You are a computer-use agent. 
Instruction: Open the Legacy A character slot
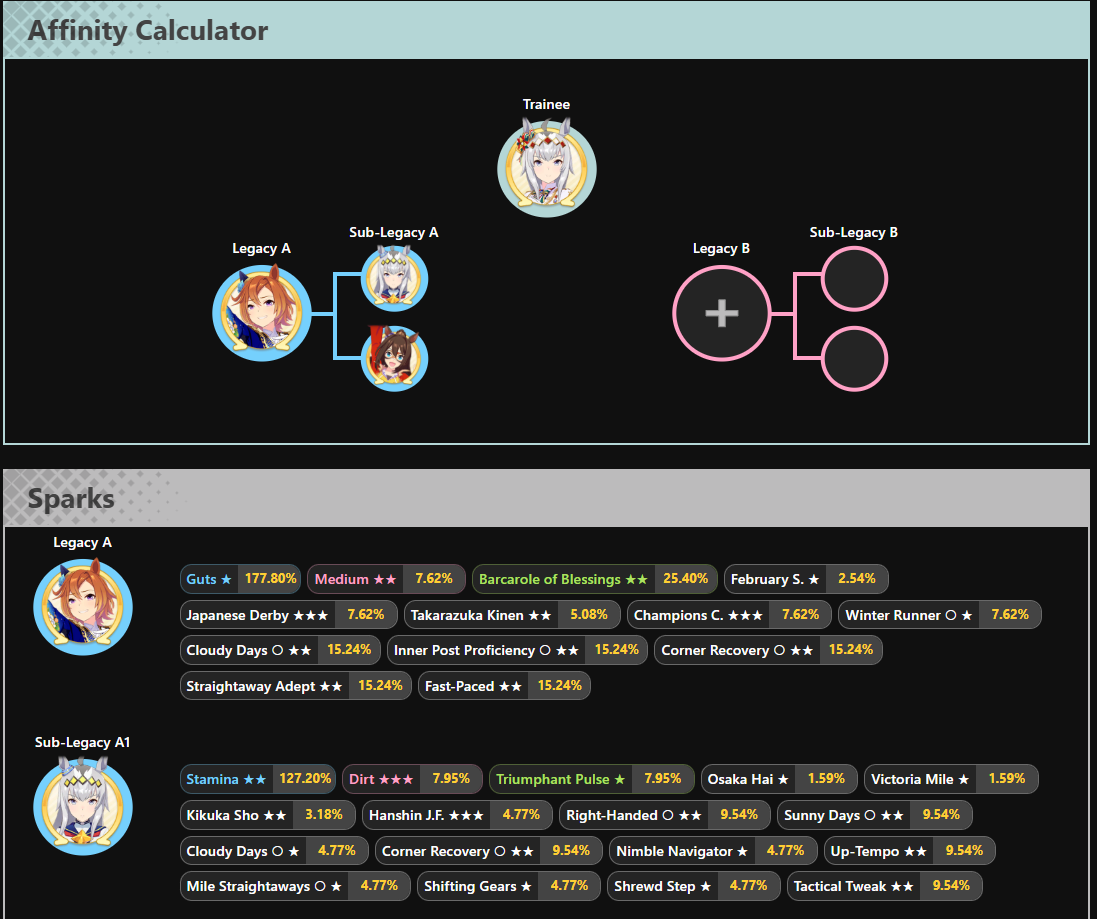pyautogui.click(x=262, y=312)
